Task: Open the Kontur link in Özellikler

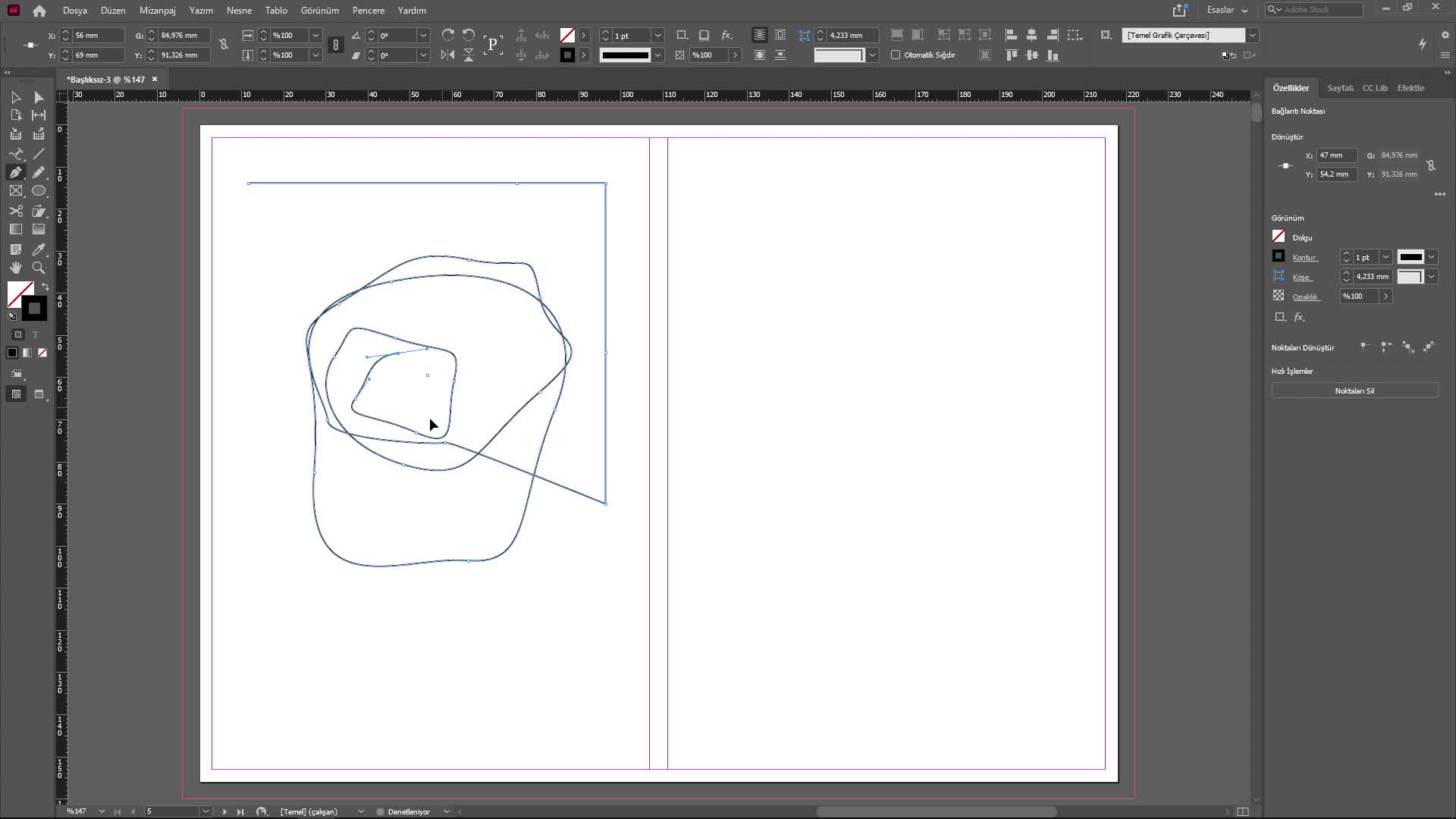Action: click(x=1304, y=258)
